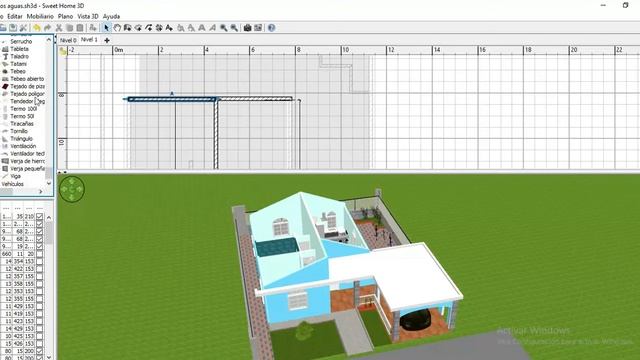
Task: Switch to the Nivel 0 tab
Action: tap(68, 40)
